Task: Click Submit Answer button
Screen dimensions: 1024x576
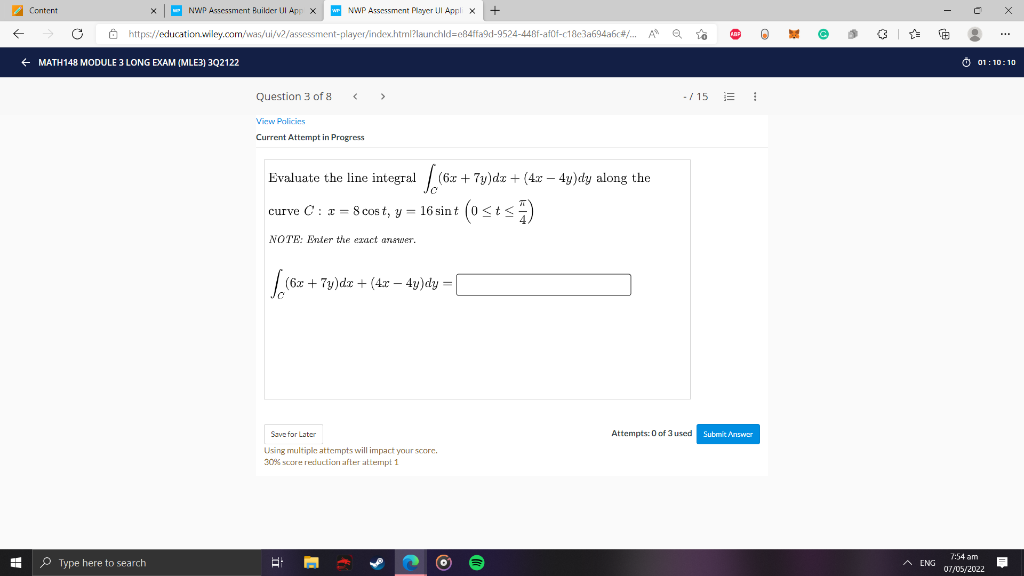Action: (x=728, y=434)
